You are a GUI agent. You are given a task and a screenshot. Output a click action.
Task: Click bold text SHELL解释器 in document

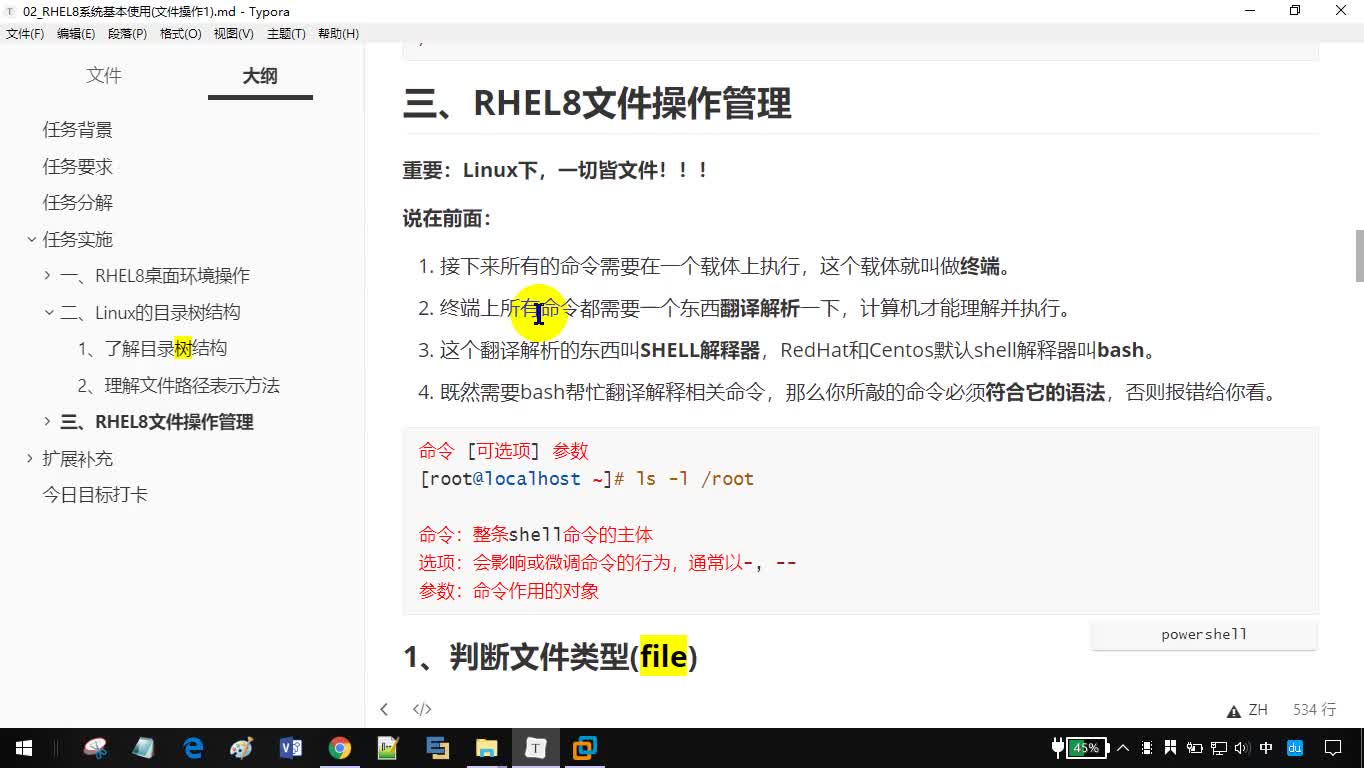click(x=700, y=351)
